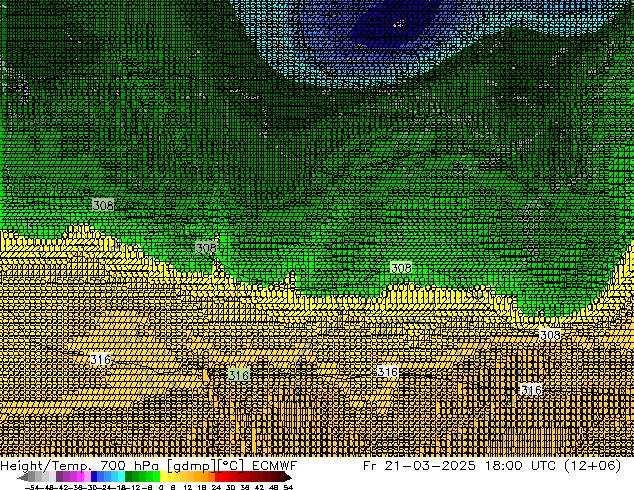Click the '[gdmp]' unit label
This screenshot has height=490, width=634.
[192, 466]
